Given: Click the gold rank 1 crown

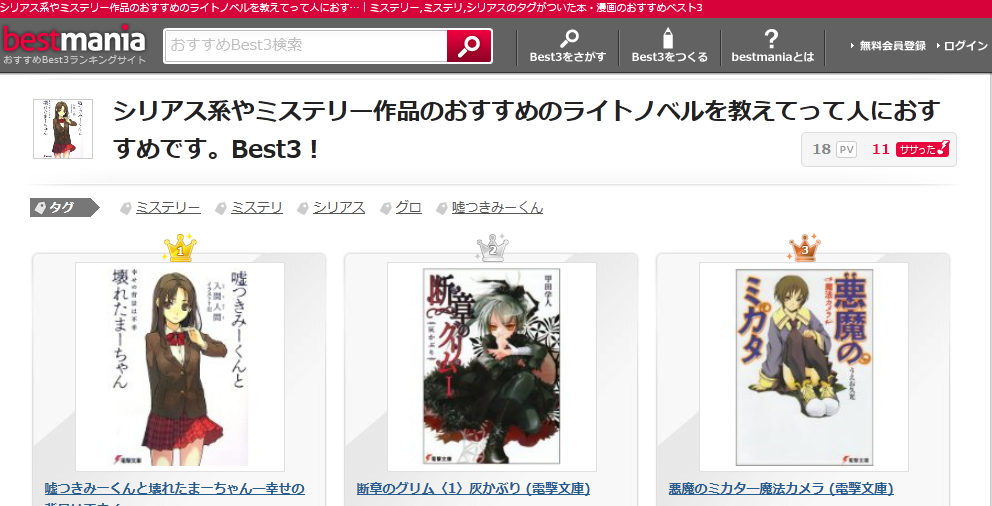Looking at the screenshot, I should (180, 248).
